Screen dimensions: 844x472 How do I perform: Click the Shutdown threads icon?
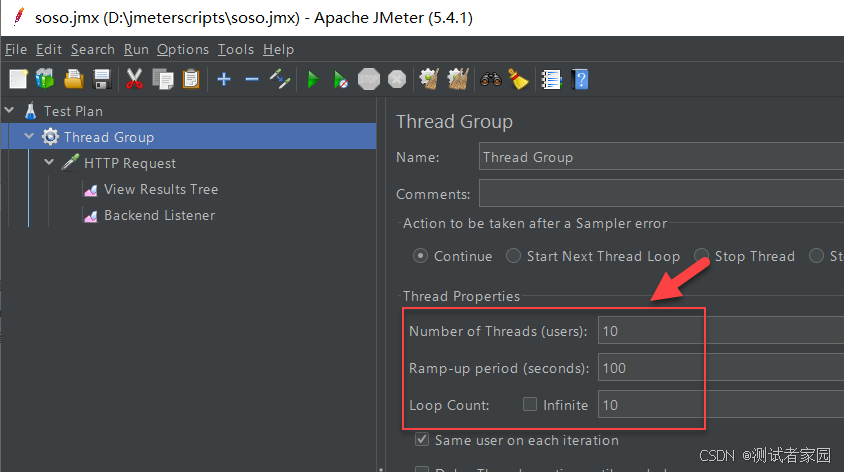point(397,79)
